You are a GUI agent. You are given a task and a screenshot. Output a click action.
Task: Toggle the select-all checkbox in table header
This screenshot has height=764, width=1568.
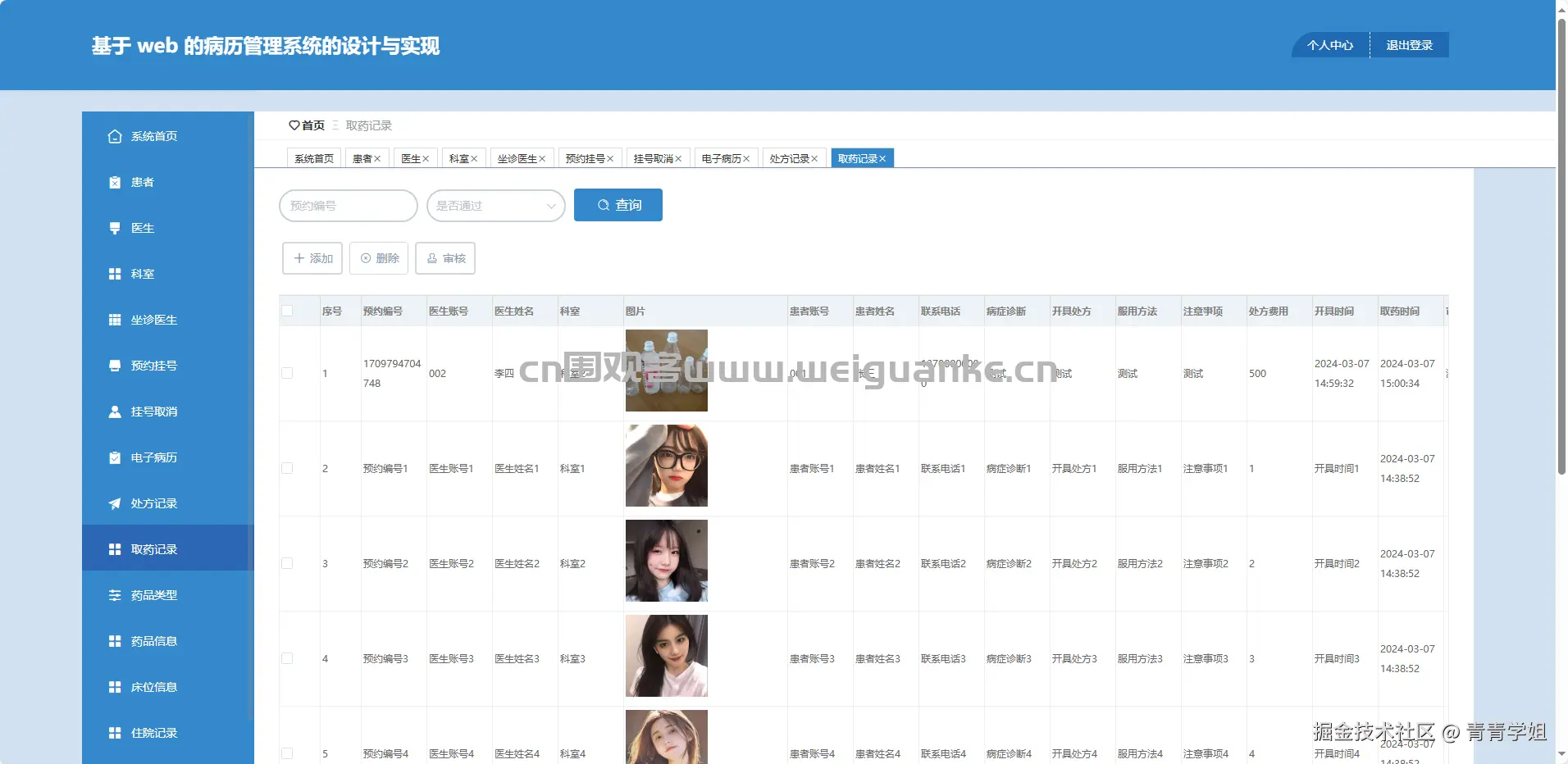287,311
